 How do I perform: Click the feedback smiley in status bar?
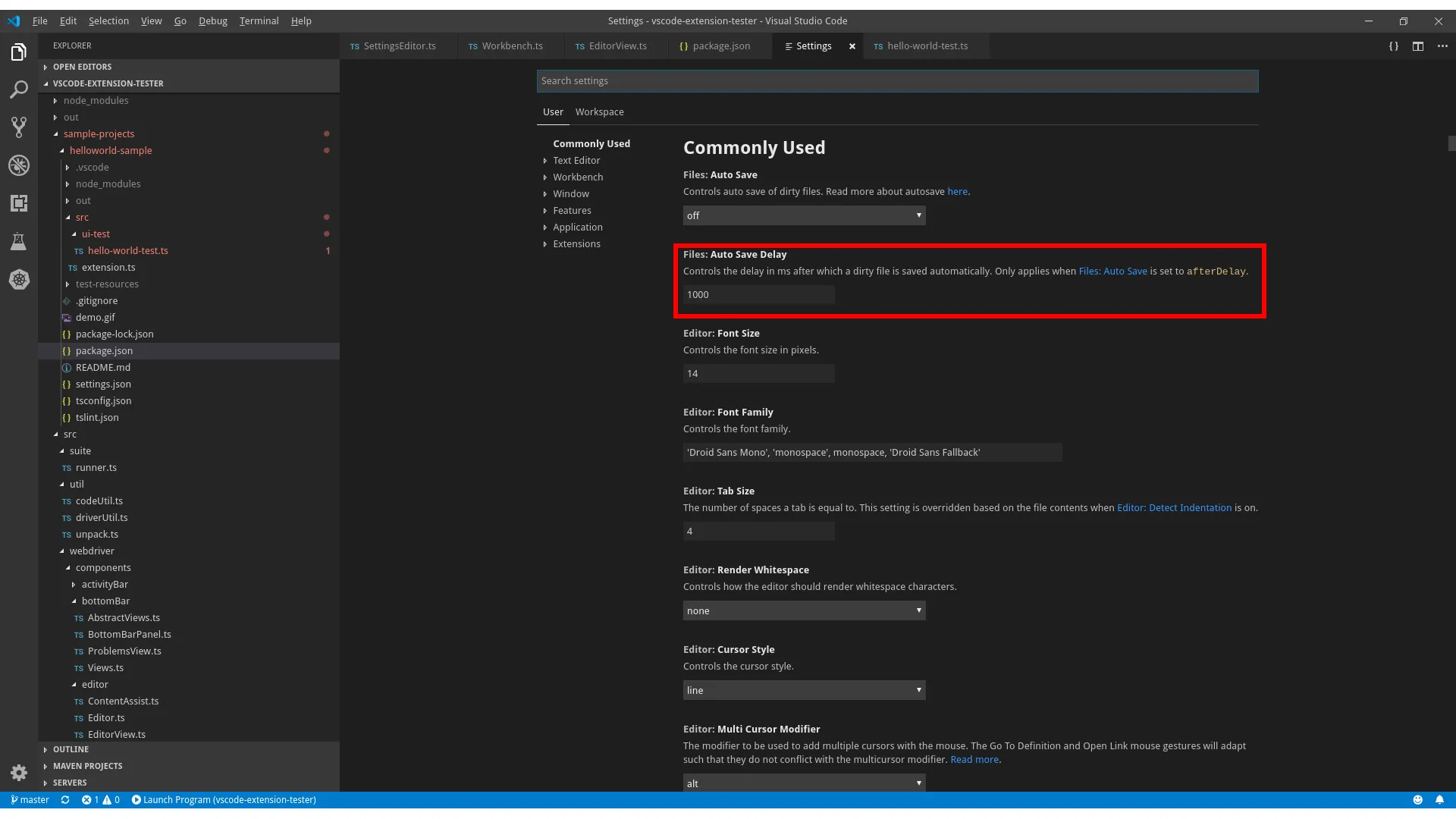[1418, 800]
